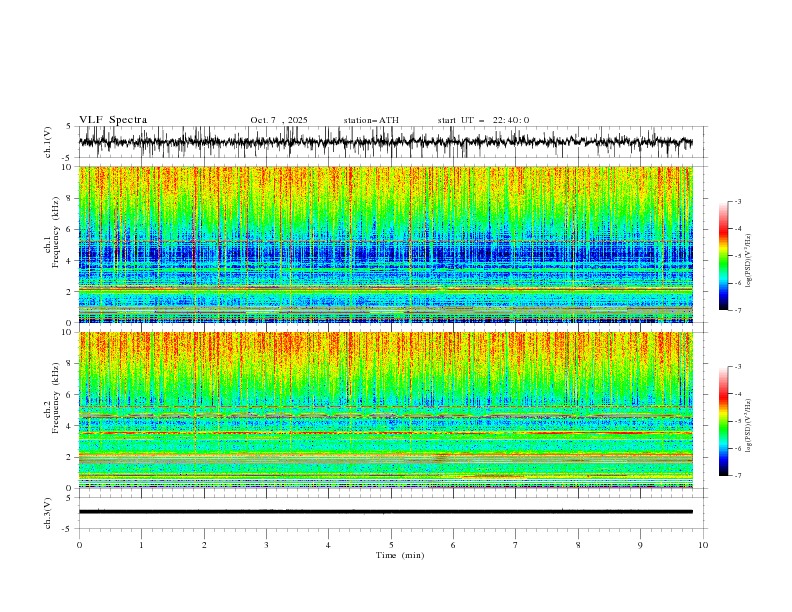The height and width of the screenshot is (612, 792).
Task: Click time axis tick label "0"
Action: (79, 545)
